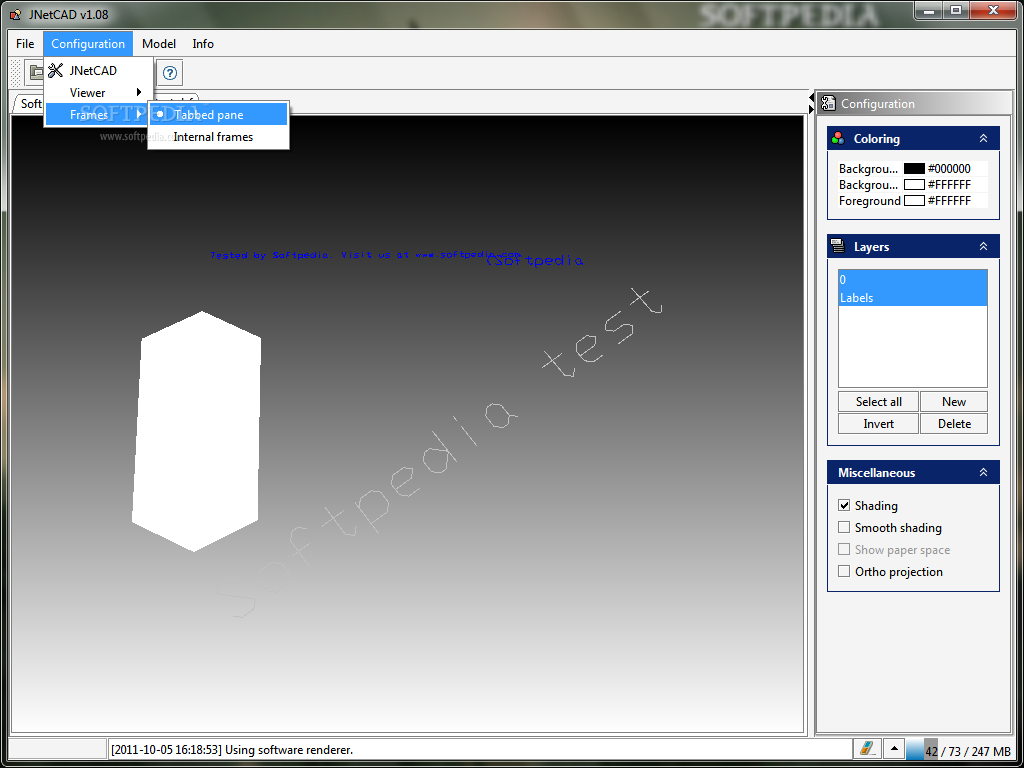Click the eraser clear-log icon in status bar
Viewport: 1024px width, 768px height.
(x=867, y=748)
